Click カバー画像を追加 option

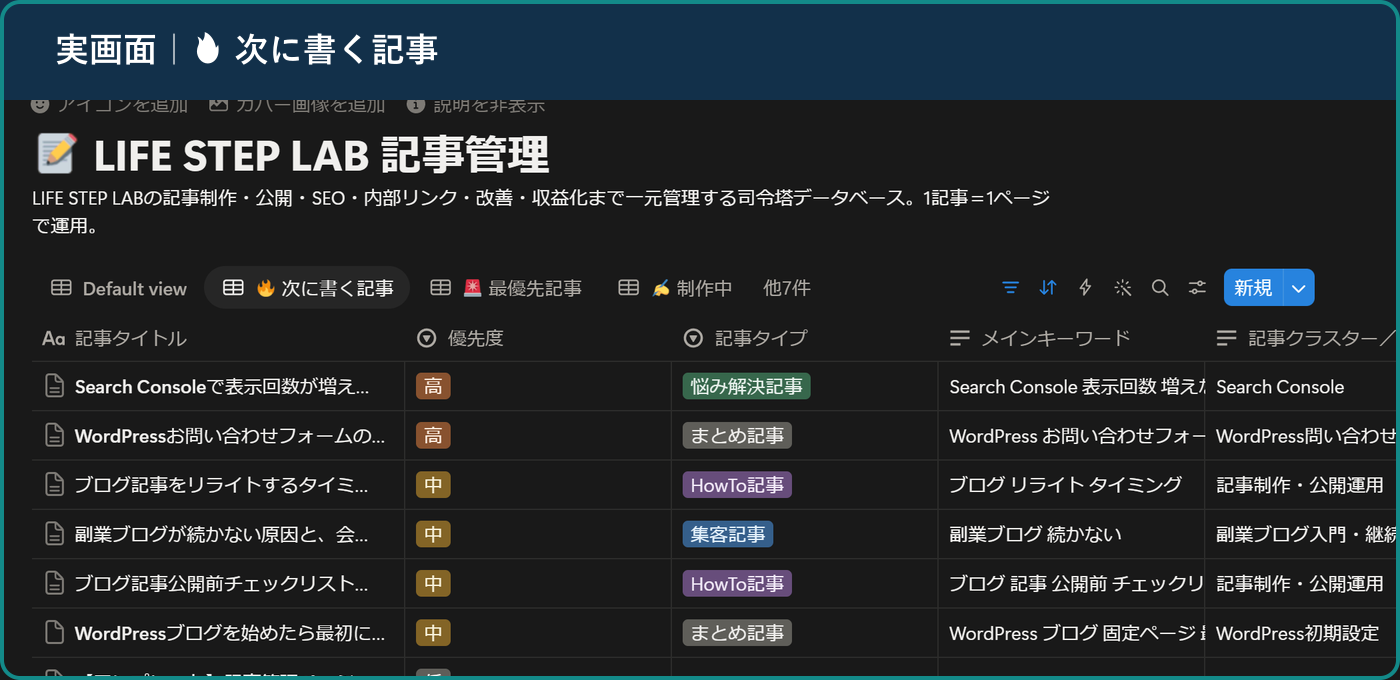[298, 105]
